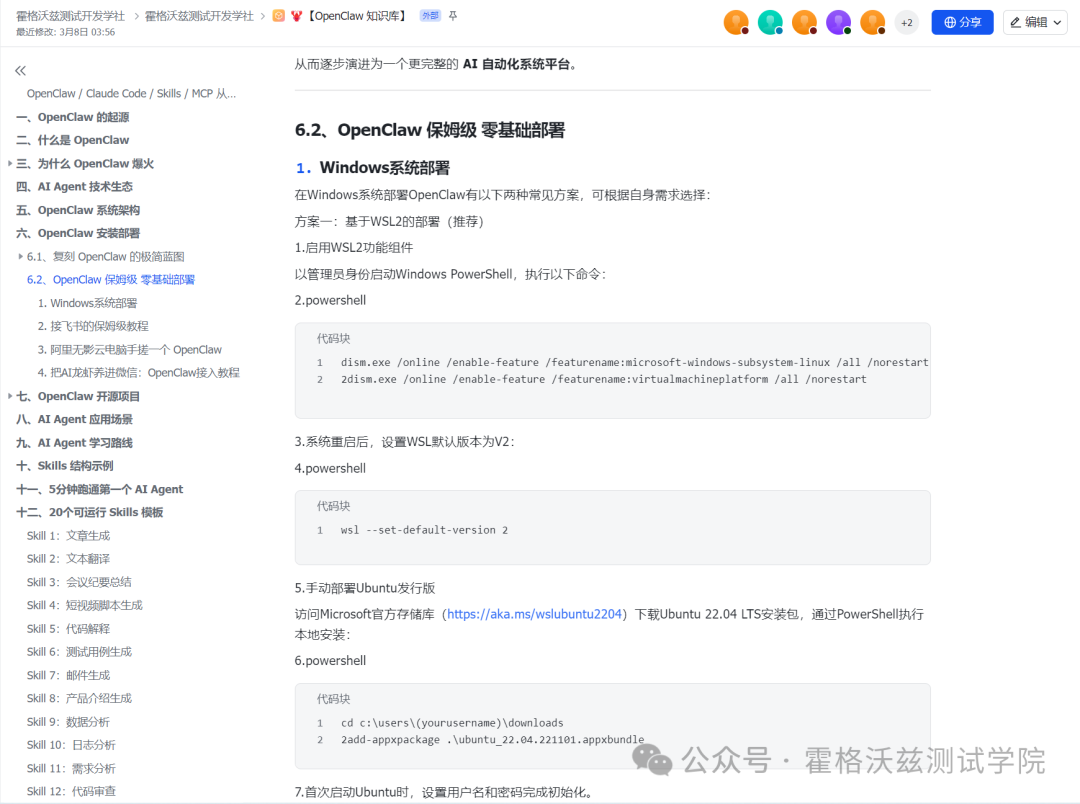The image size is (1080, 804).
Task: Open Skill 7：邮件生成 in outline
Action: tap(68, 675)
